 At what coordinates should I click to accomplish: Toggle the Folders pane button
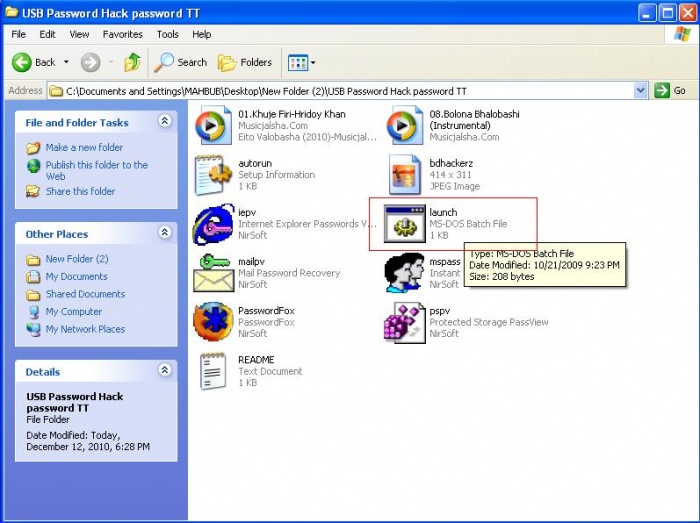pyautogui.click(x=245, y=62)
